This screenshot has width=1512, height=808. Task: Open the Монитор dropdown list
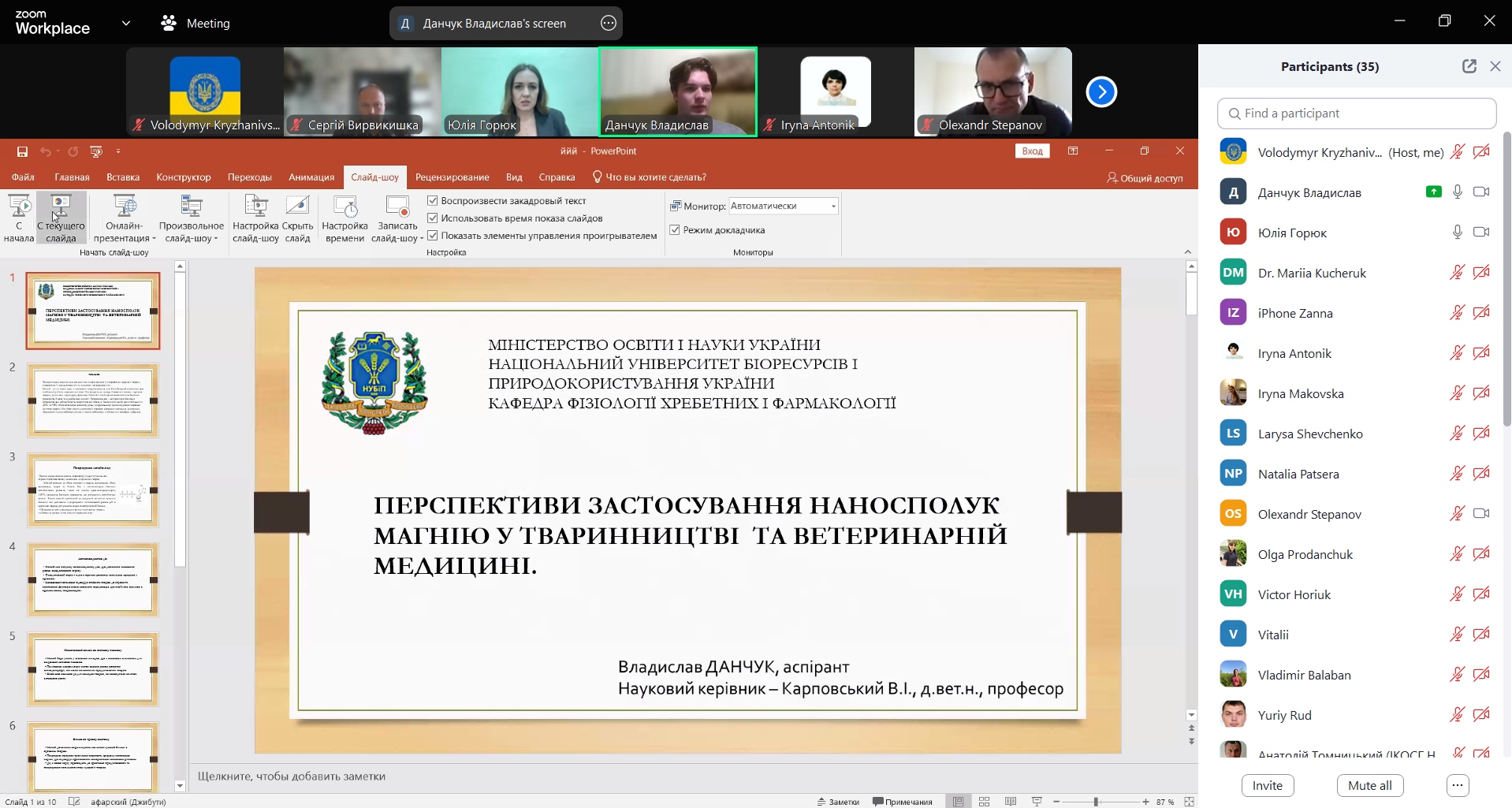(x=833, y=207)
